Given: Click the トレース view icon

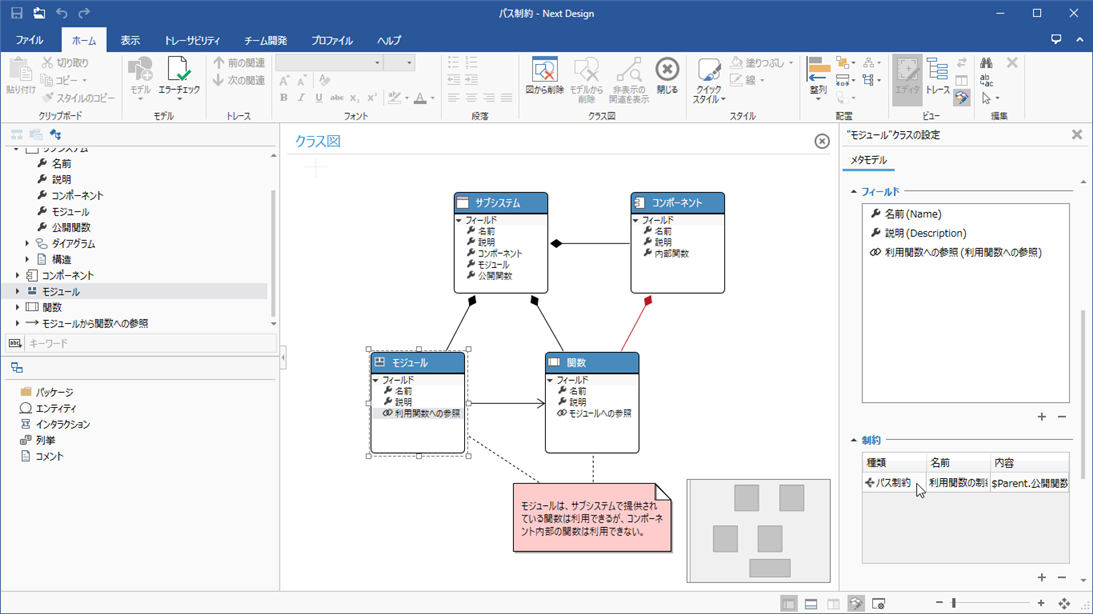Looking at the screenshot, I should [x=937, y=72].
